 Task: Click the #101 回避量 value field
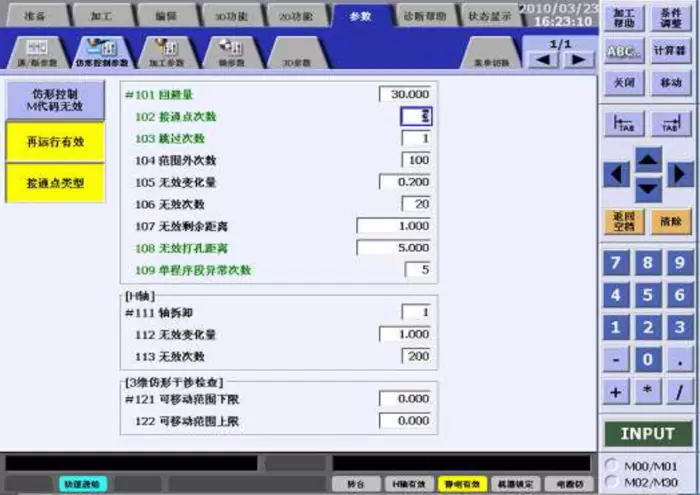(408, 94)
